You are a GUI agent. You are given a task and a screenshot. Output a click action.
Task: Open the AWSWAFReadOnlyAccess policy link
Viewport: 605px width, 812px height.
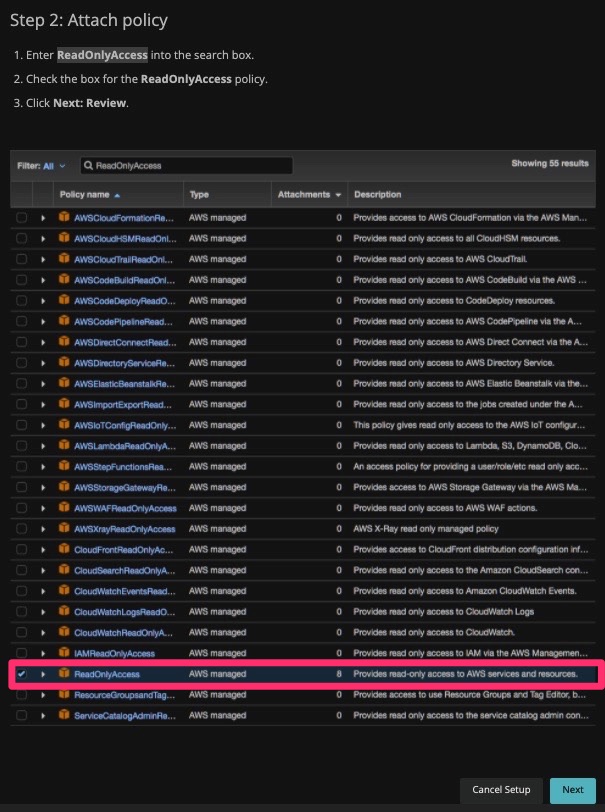(x=125, y=508)
